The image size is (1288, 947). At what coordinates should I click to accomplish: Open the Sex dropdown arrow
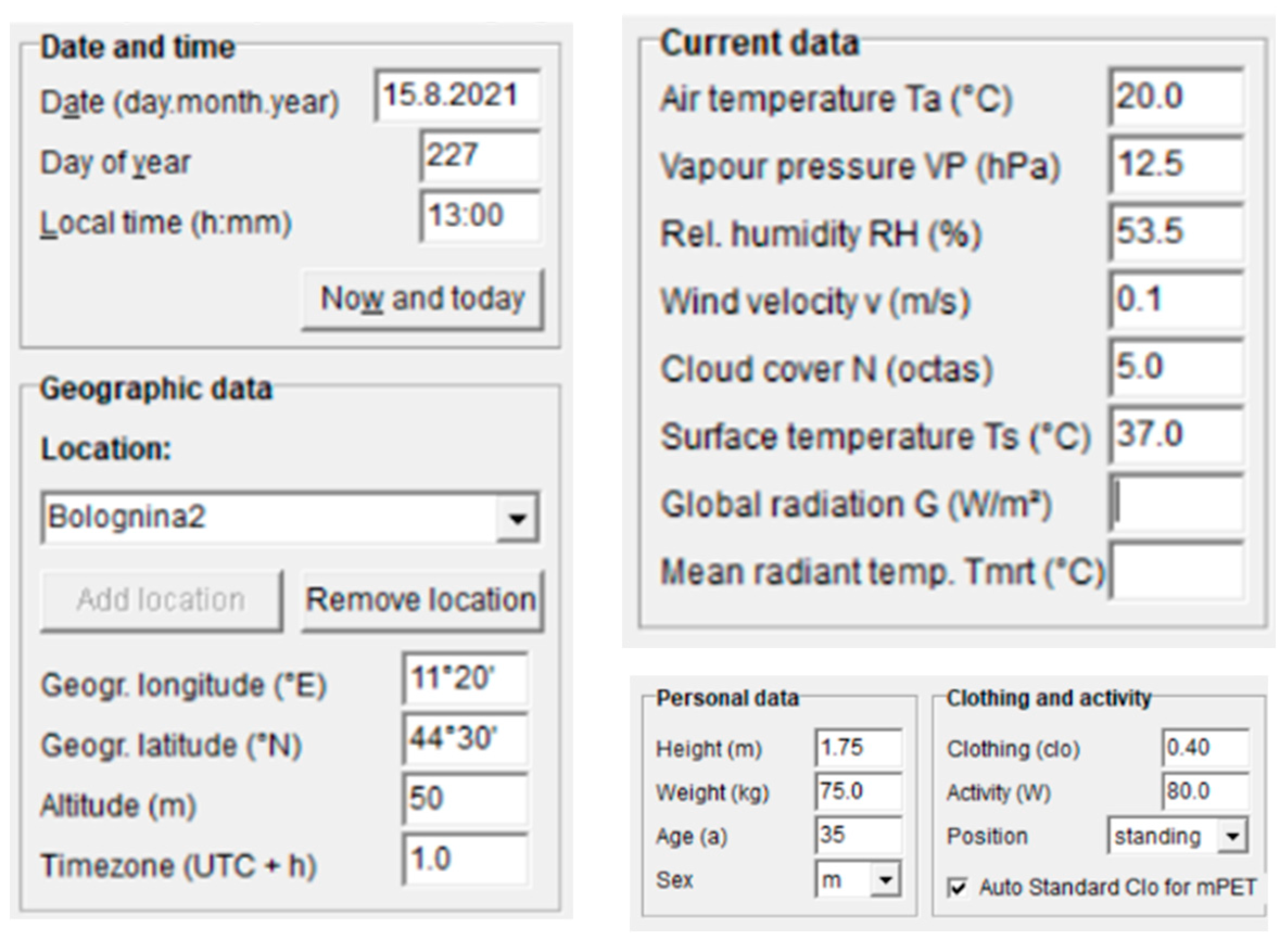pyautogui.click(x=886, y=879)
